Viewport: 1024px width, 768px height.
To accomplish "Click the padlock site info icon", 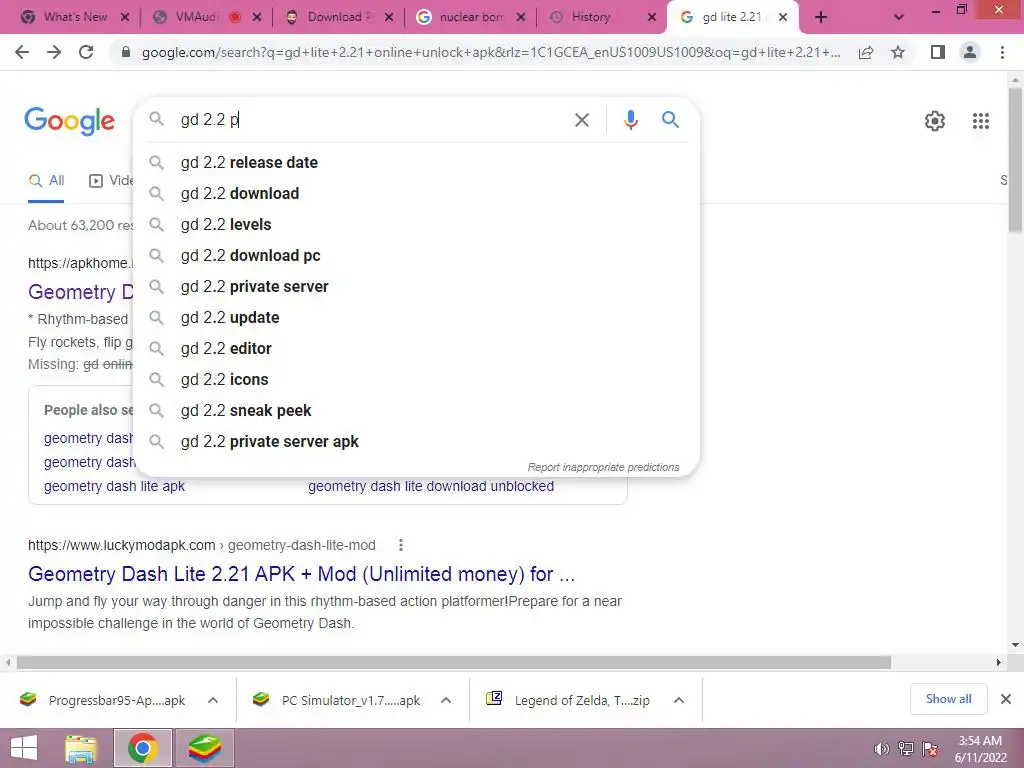I will (x=126, y=52).
